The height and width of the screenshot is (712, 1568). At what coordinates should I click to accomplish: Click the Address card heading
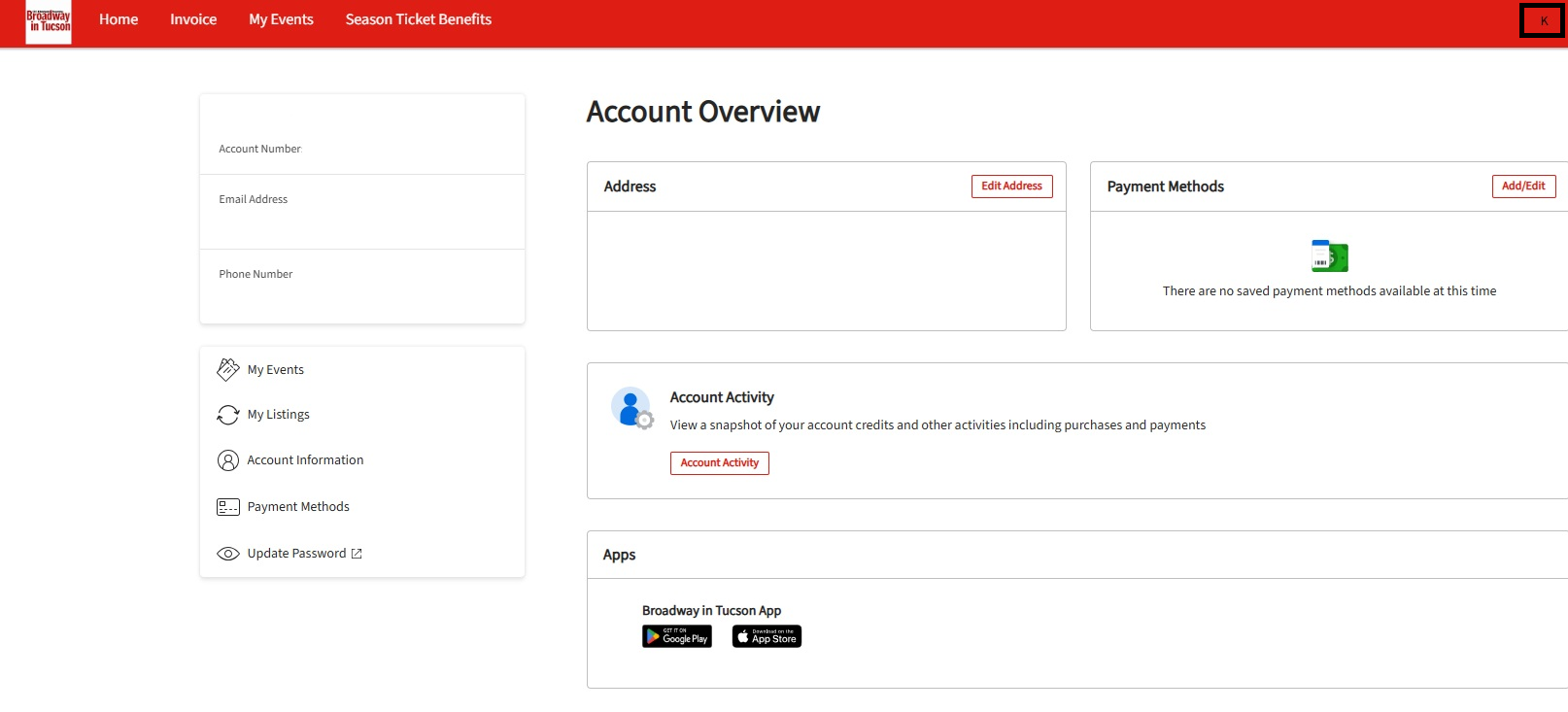(x=630, y=186)
